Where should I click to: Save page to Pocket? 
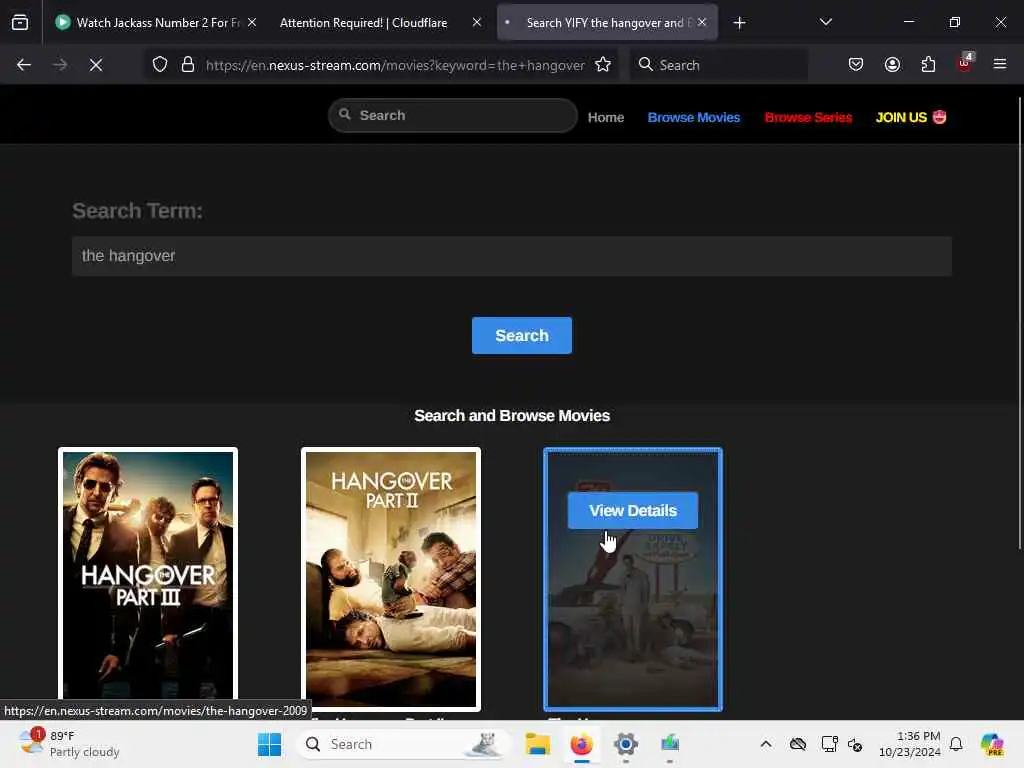point(856,65)
